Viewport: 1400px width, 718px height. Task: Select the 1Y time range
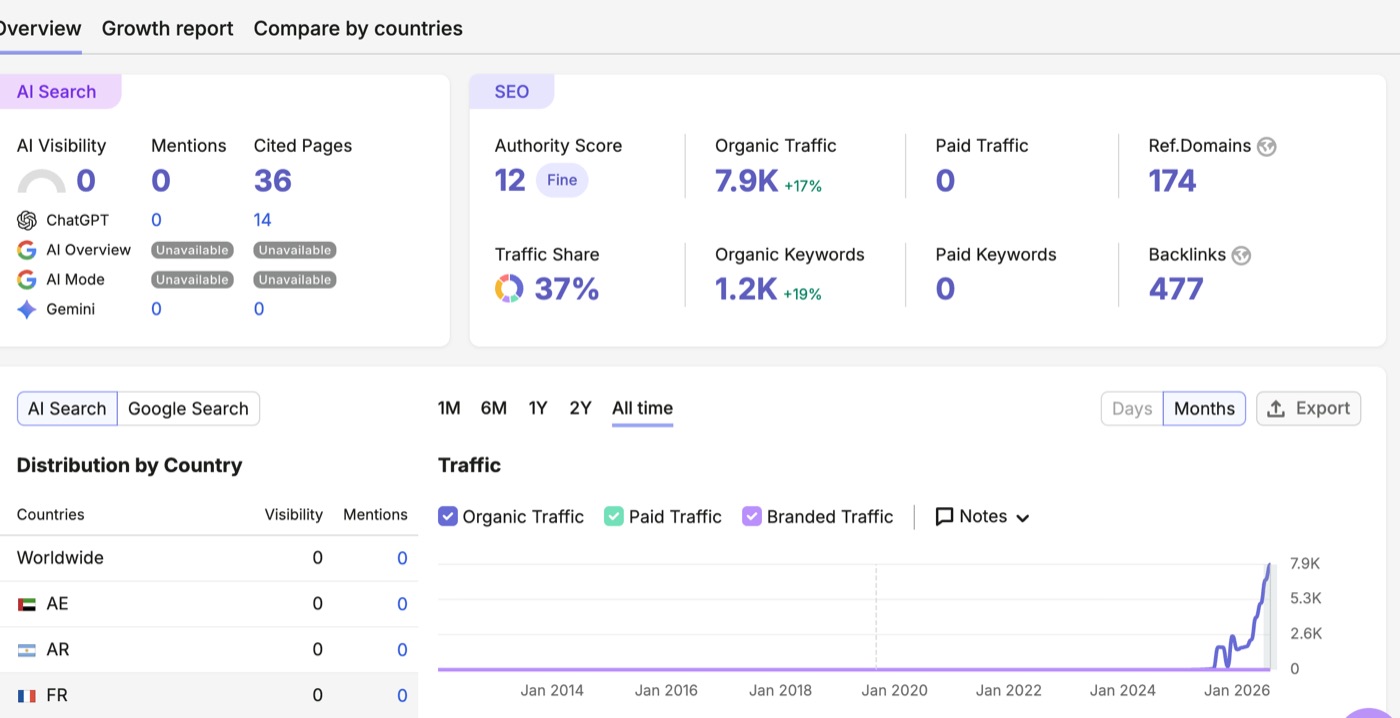click(538, 408)
